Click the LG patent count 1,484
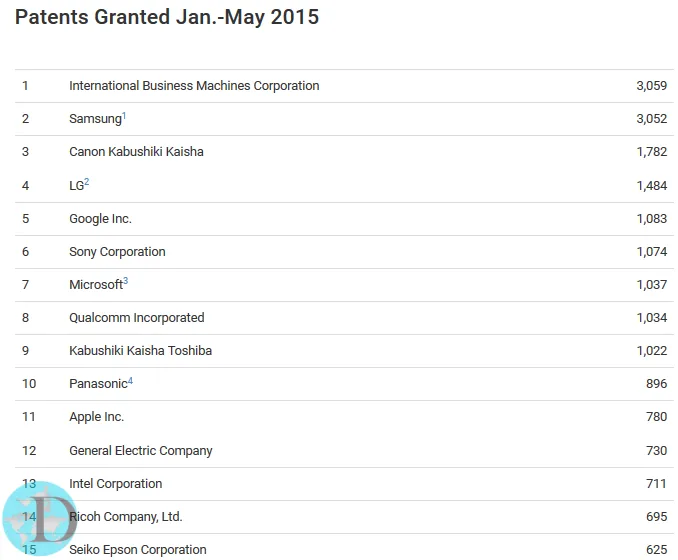Viewport: 678px width, 560px height. 652,186
